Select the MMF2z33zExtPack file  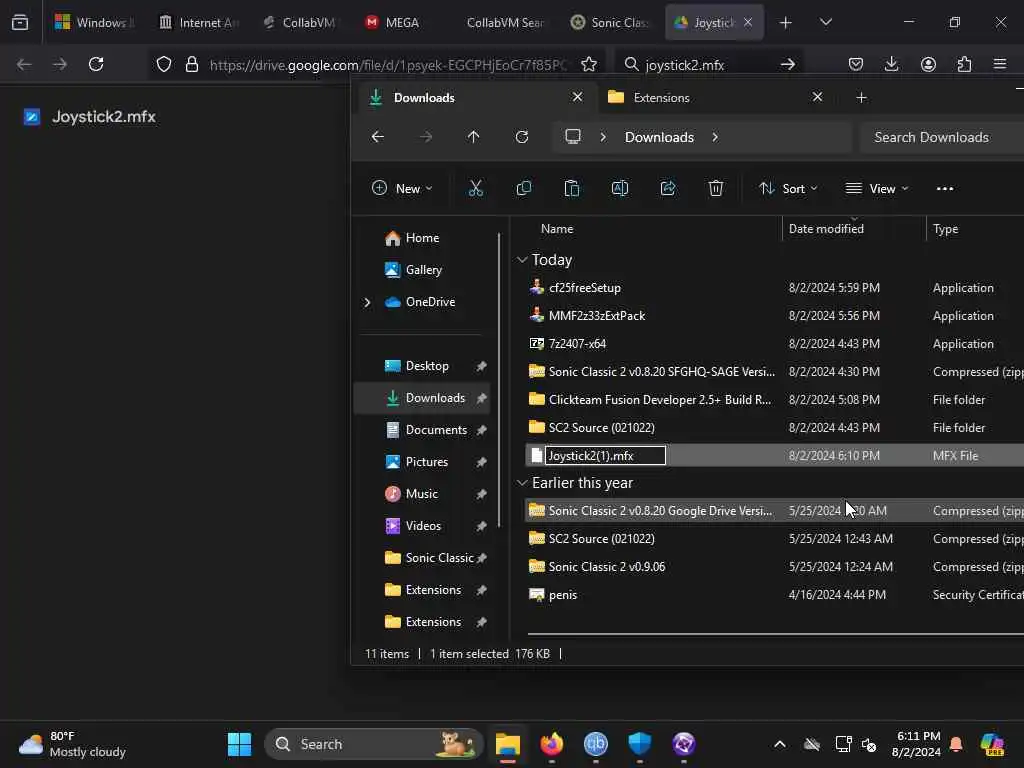[596, 315]
